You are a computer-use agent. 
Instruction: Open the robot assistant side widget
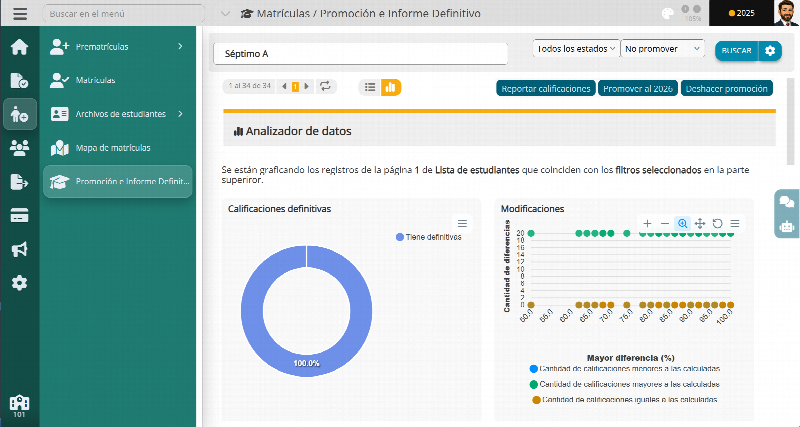click(787, 226)
